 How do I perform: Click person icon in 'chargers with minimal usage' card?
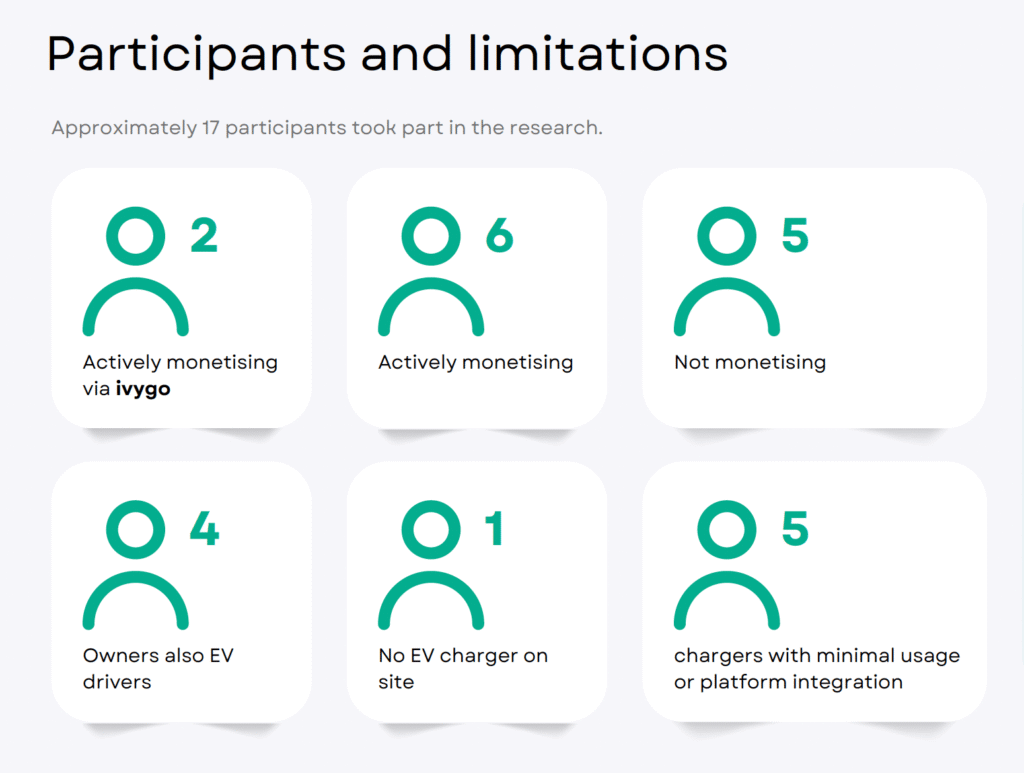pos(727,565)
